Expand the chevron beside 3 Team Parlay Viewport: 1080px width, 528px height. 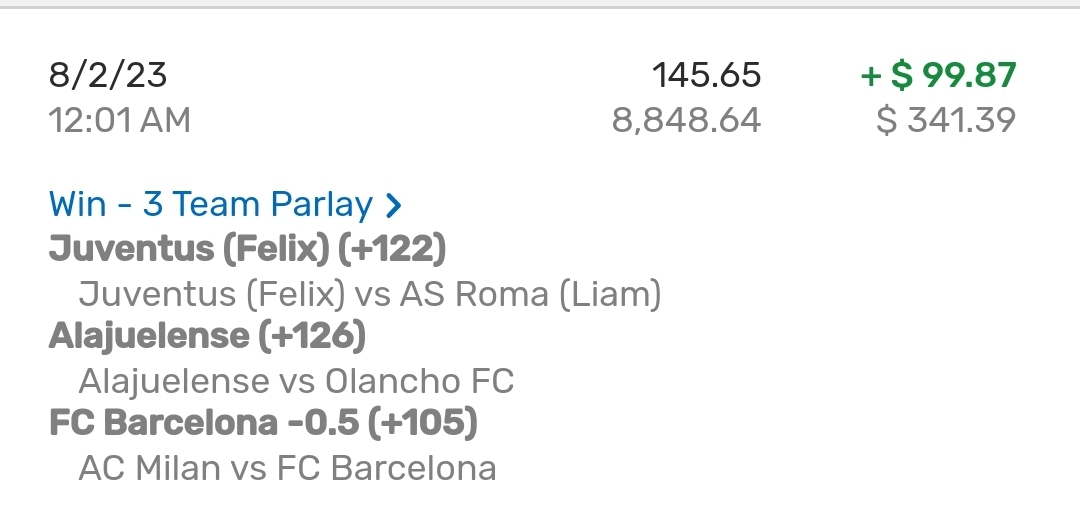[x=394, y=206]
